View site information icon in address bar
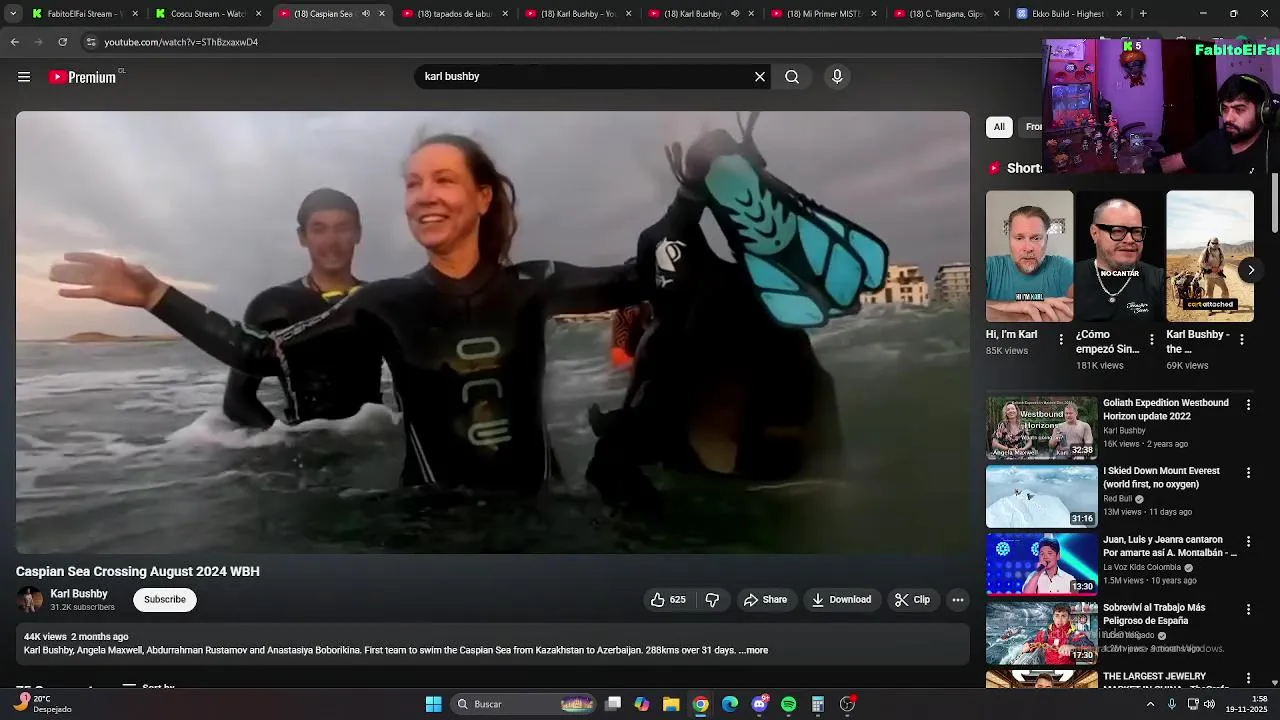 91,42
